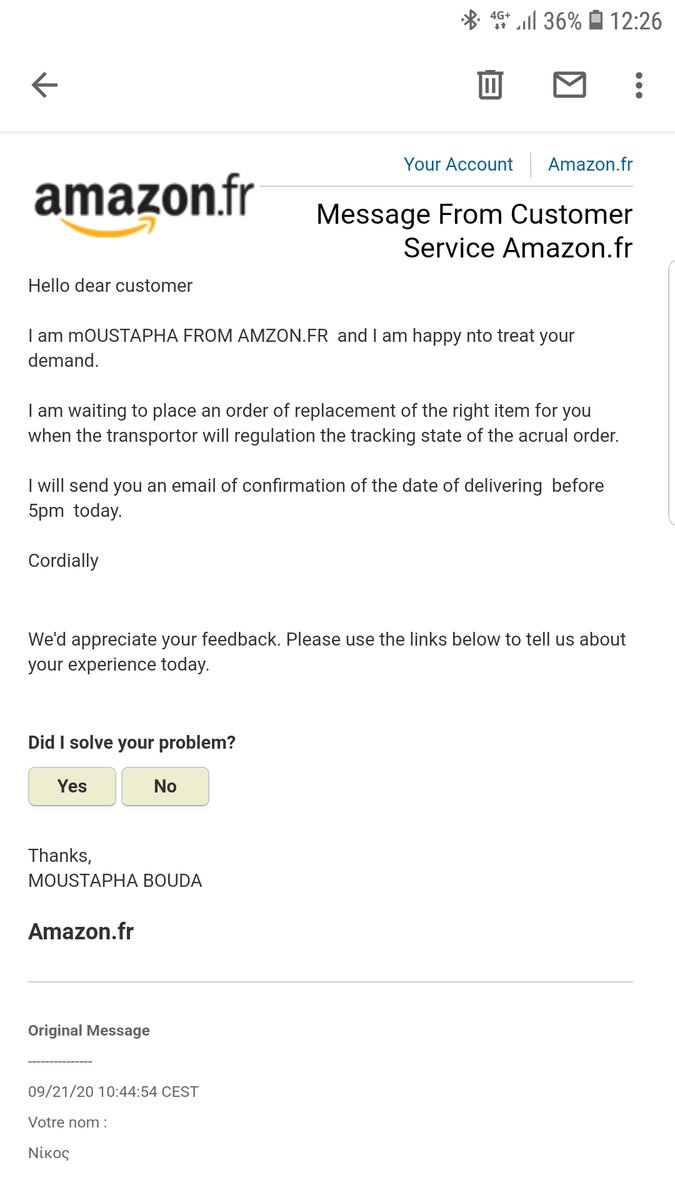Tap the Original Message header
The width and height of the screenshot is (675, 1200).
pos(89,1030)
